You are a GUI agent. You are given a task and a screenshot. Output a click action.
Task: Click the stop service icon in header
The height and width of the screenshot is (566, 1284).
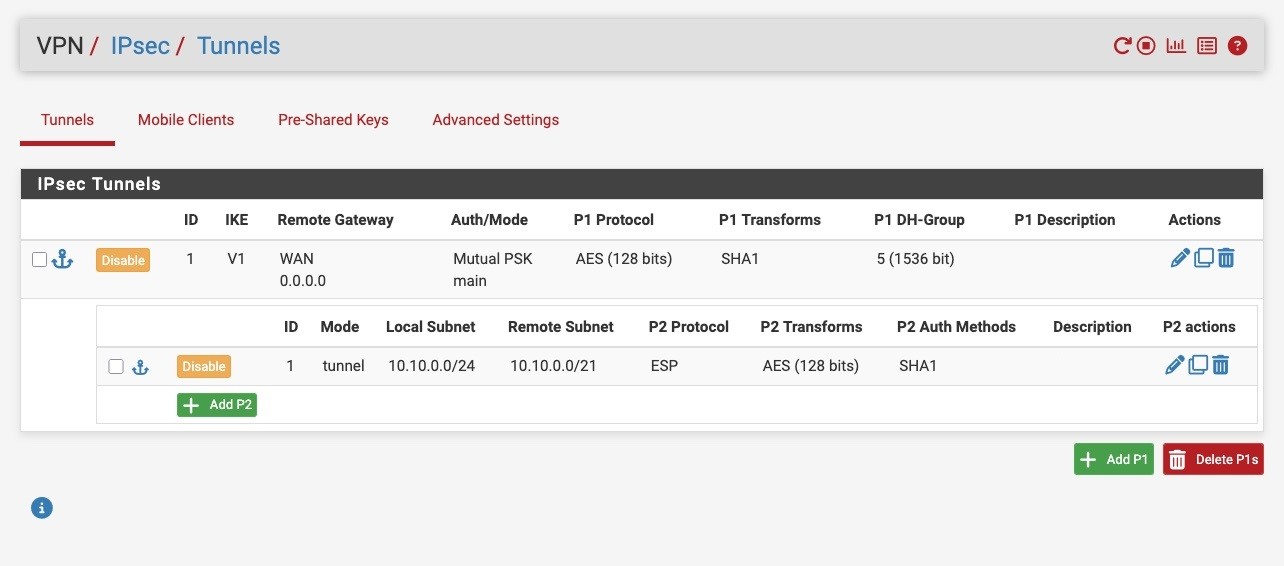[1147, 46]
